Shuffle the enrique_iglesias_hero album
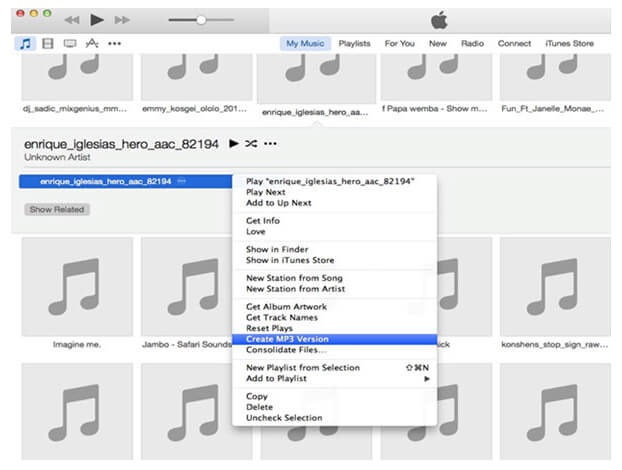The height and width of the screenshot is (470, 622). tap(251, 143)
